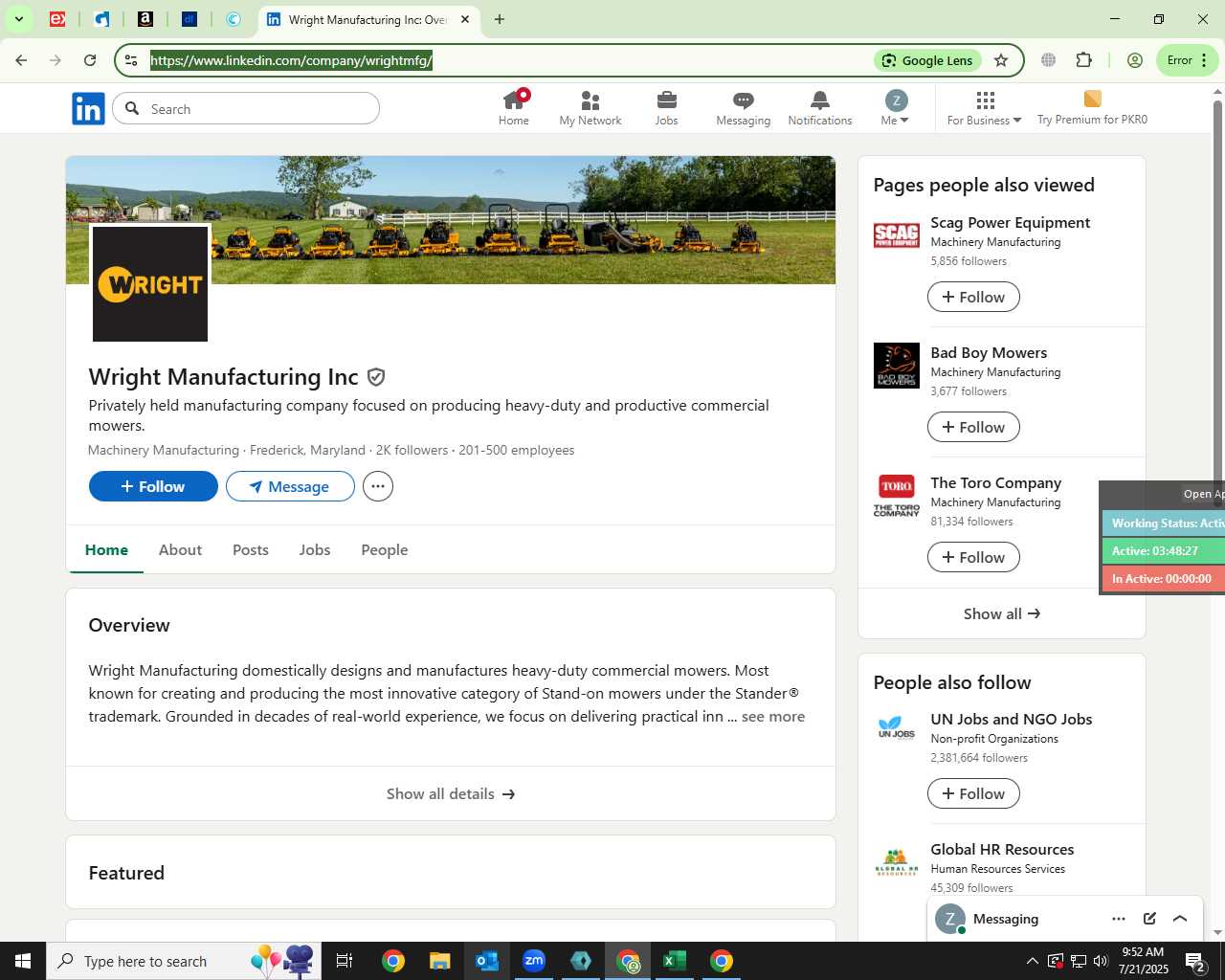Switch to the About tab
Screen dimensions: 1225x980
[180, 549]
